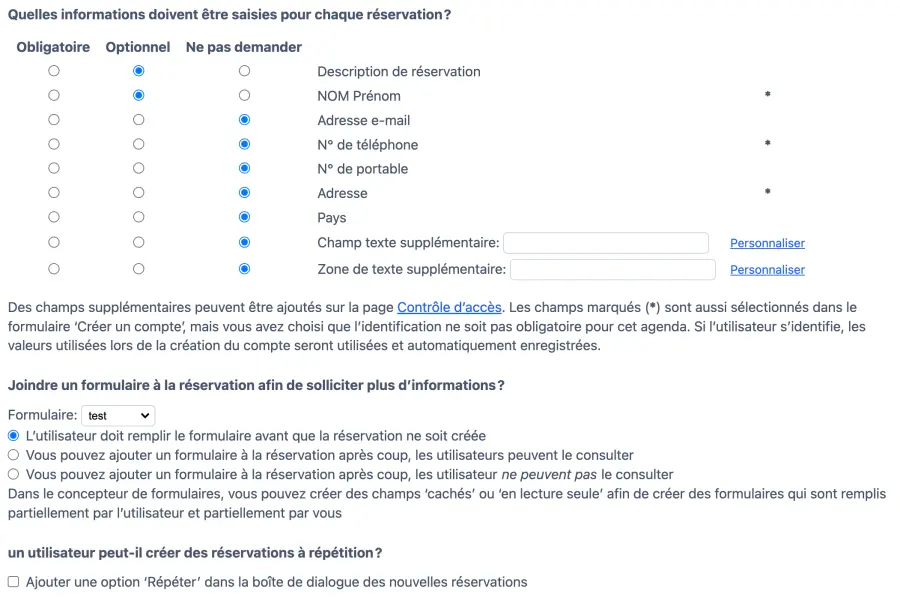
Task: Focus the Zone de texte supplémentaire input
Action: (613, 270)
